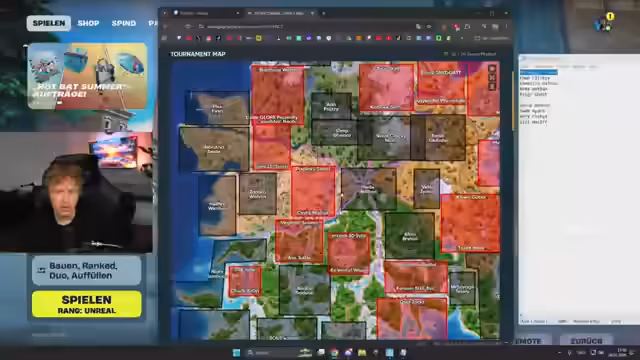Switch to the SPIELEN tab
This screenshot has height=360, width=640.
tap(49, 23)
